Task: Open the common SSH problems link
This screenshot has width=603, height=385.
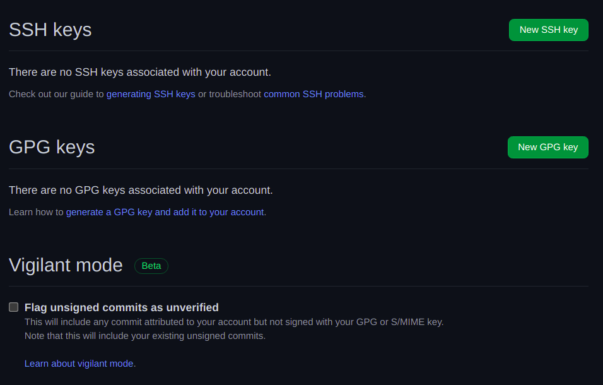Action: tap(313, 94)
